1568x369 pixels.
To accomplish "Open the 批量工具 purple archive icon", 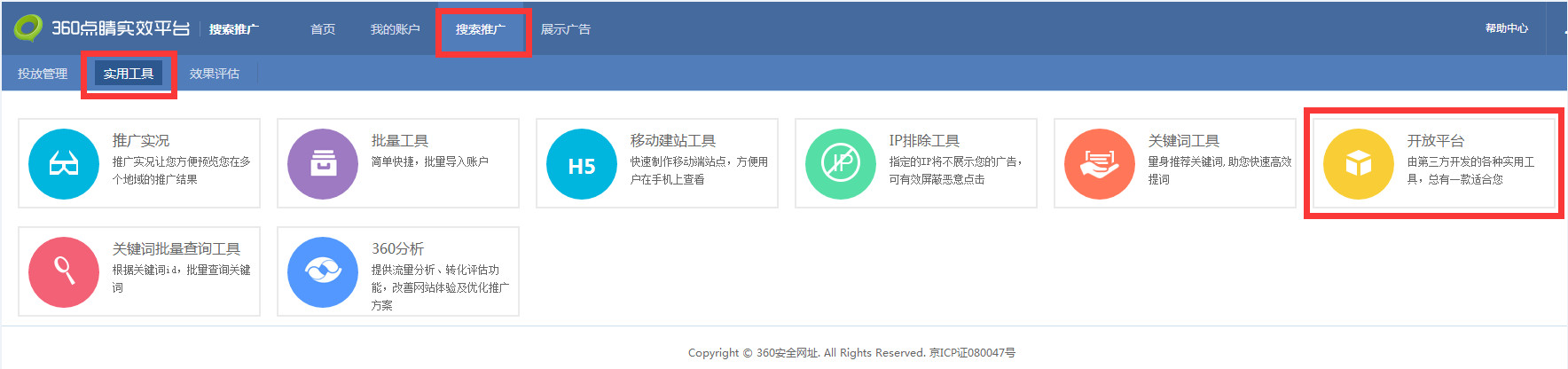I will (323, 164).
